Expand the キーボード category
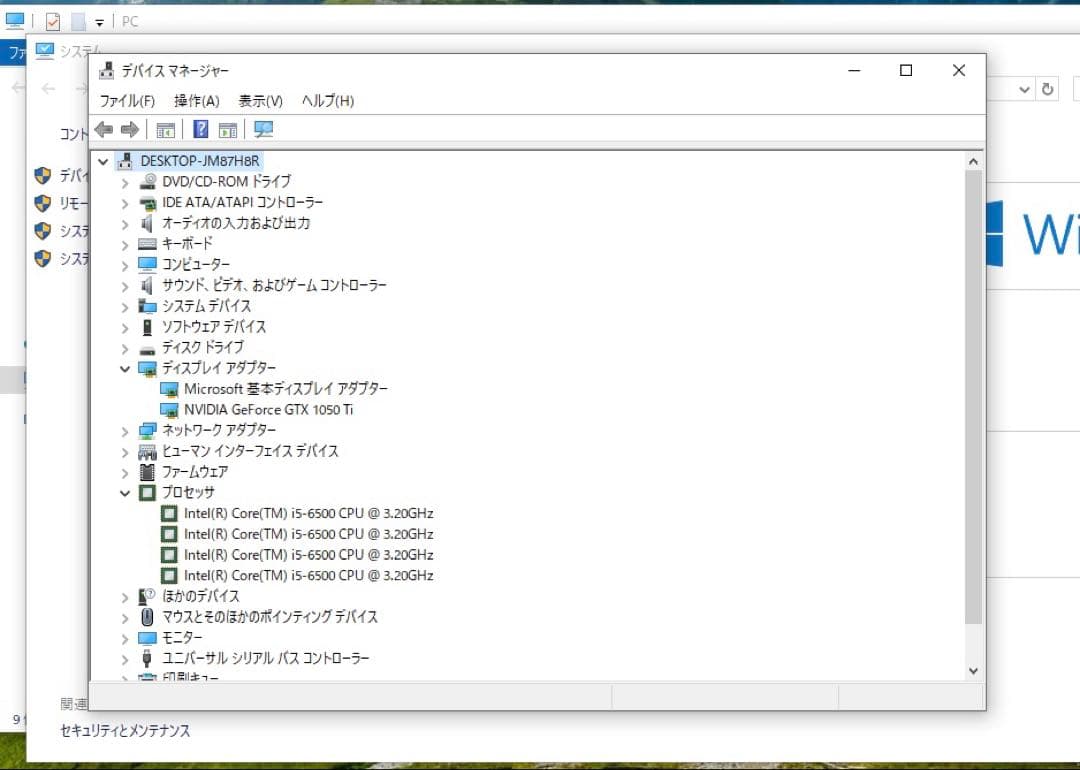The height and width of the screenshot is (770, 1080). coord(125,244)
